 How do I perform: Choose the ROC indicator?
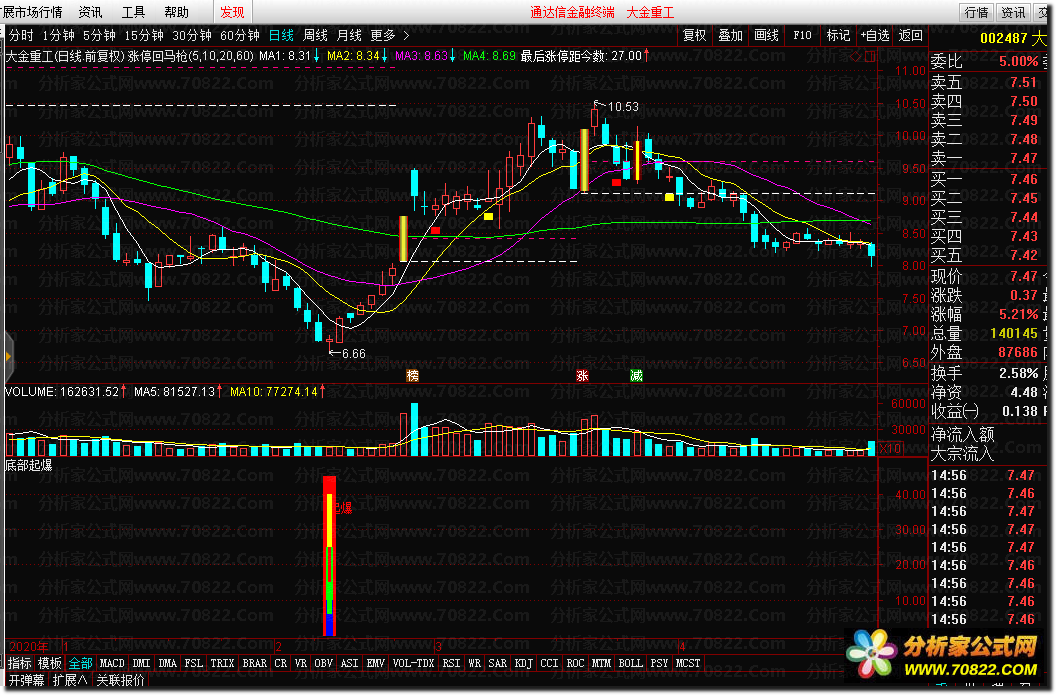(x=575, y=663)
